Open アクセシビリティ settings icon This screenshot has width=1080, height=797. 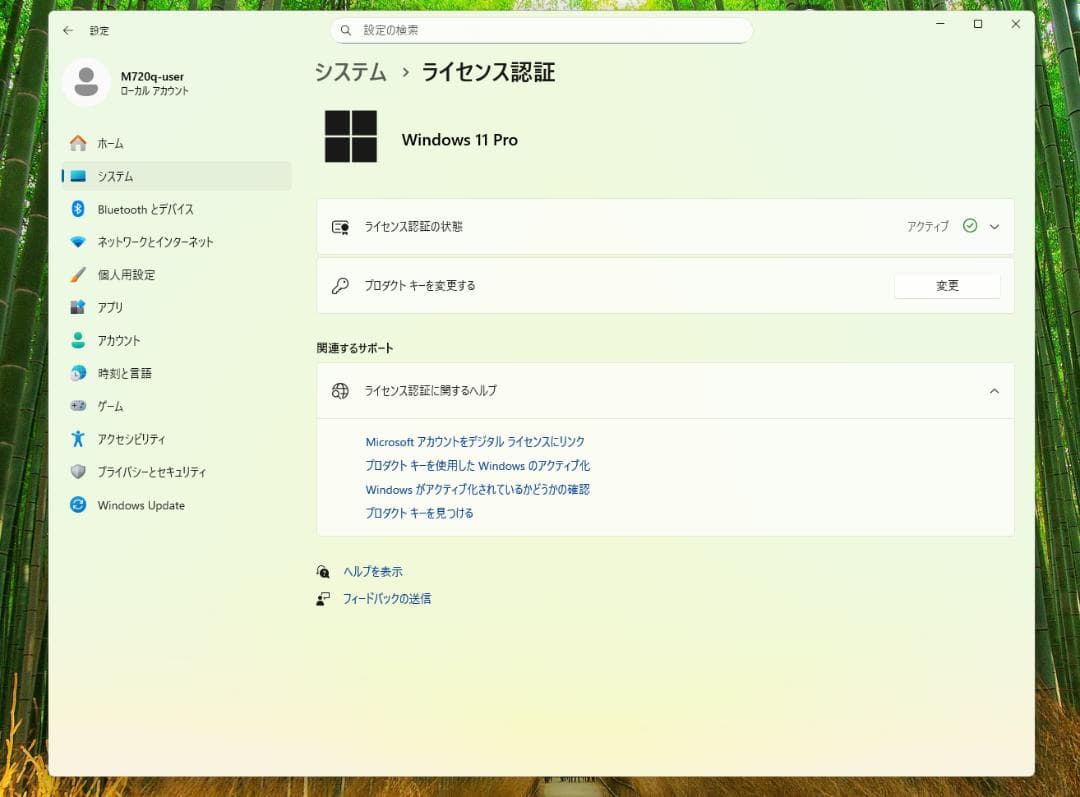coord(77,439)
